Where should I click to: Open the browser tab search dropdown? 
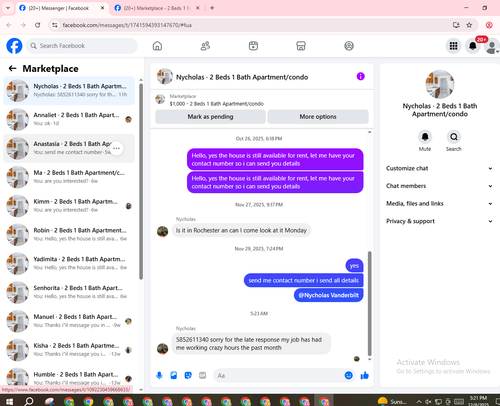coord(8,8)
